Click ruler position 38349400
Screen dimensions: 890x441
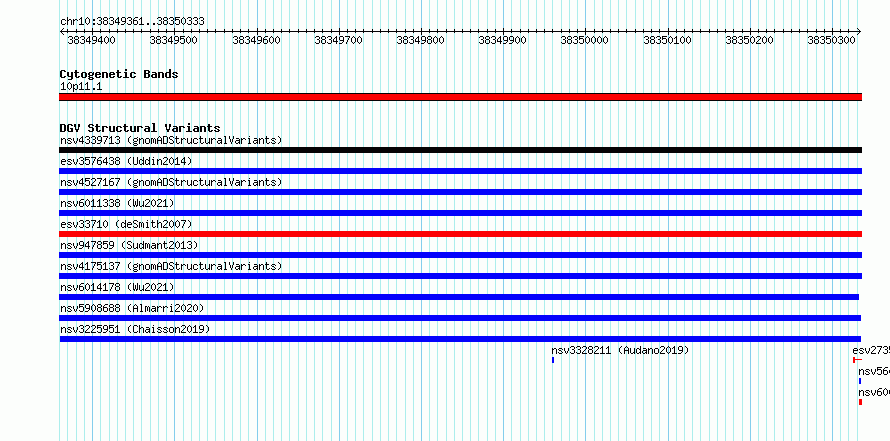[91, 40]
